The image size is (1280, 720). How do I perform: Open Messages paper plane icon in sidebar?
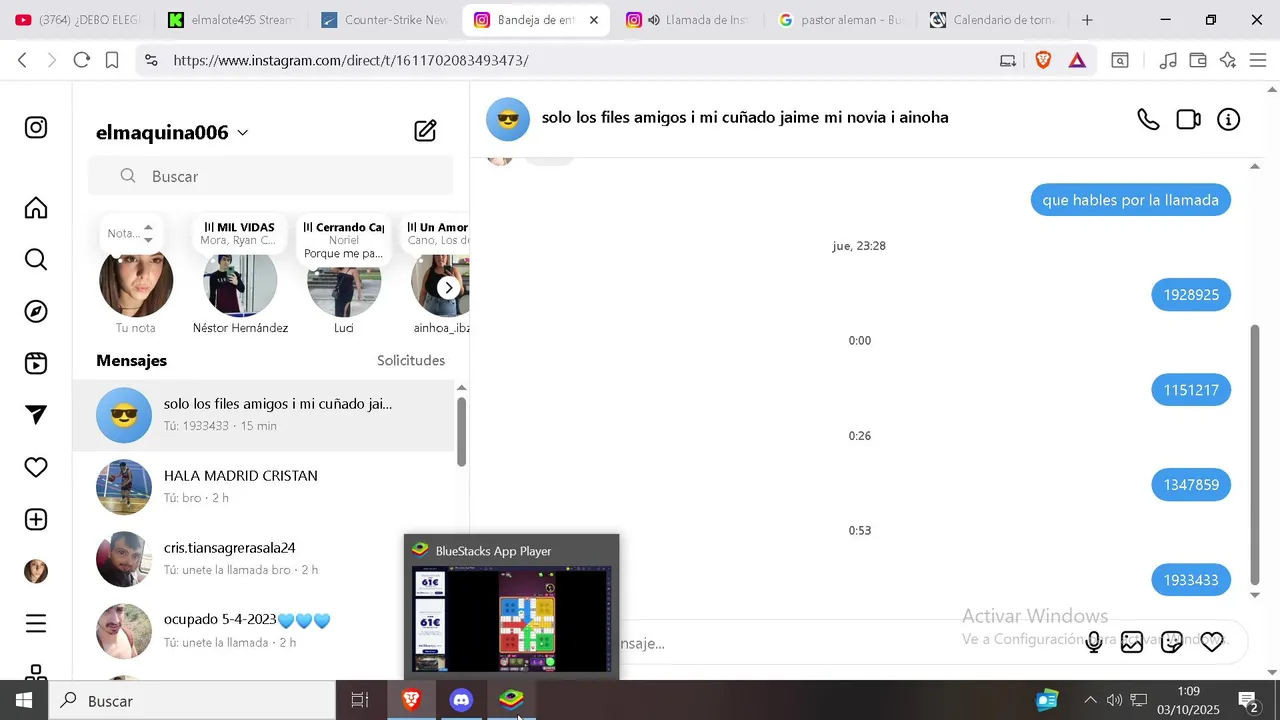pyautogui.click(x=36, y=415)
